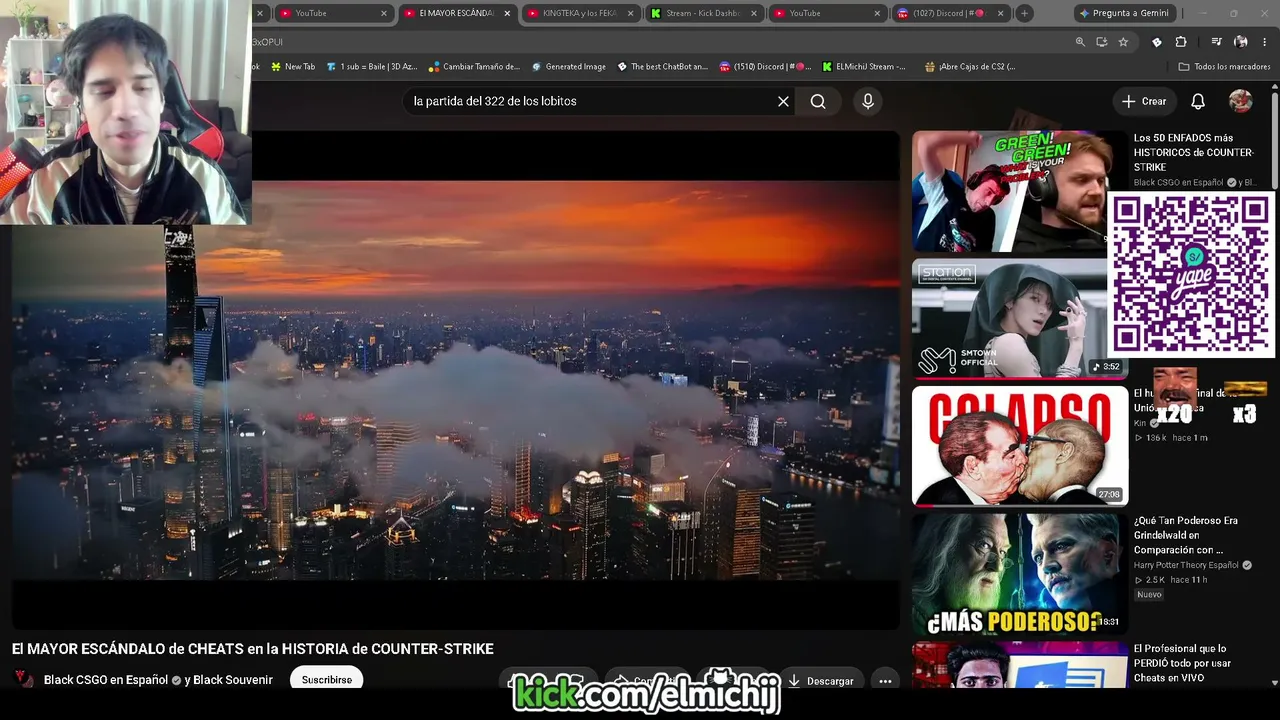Image resolution: width=1280 pixels, height=720 pixels.
Task: Click the main video player
Action: pos(456,380)
